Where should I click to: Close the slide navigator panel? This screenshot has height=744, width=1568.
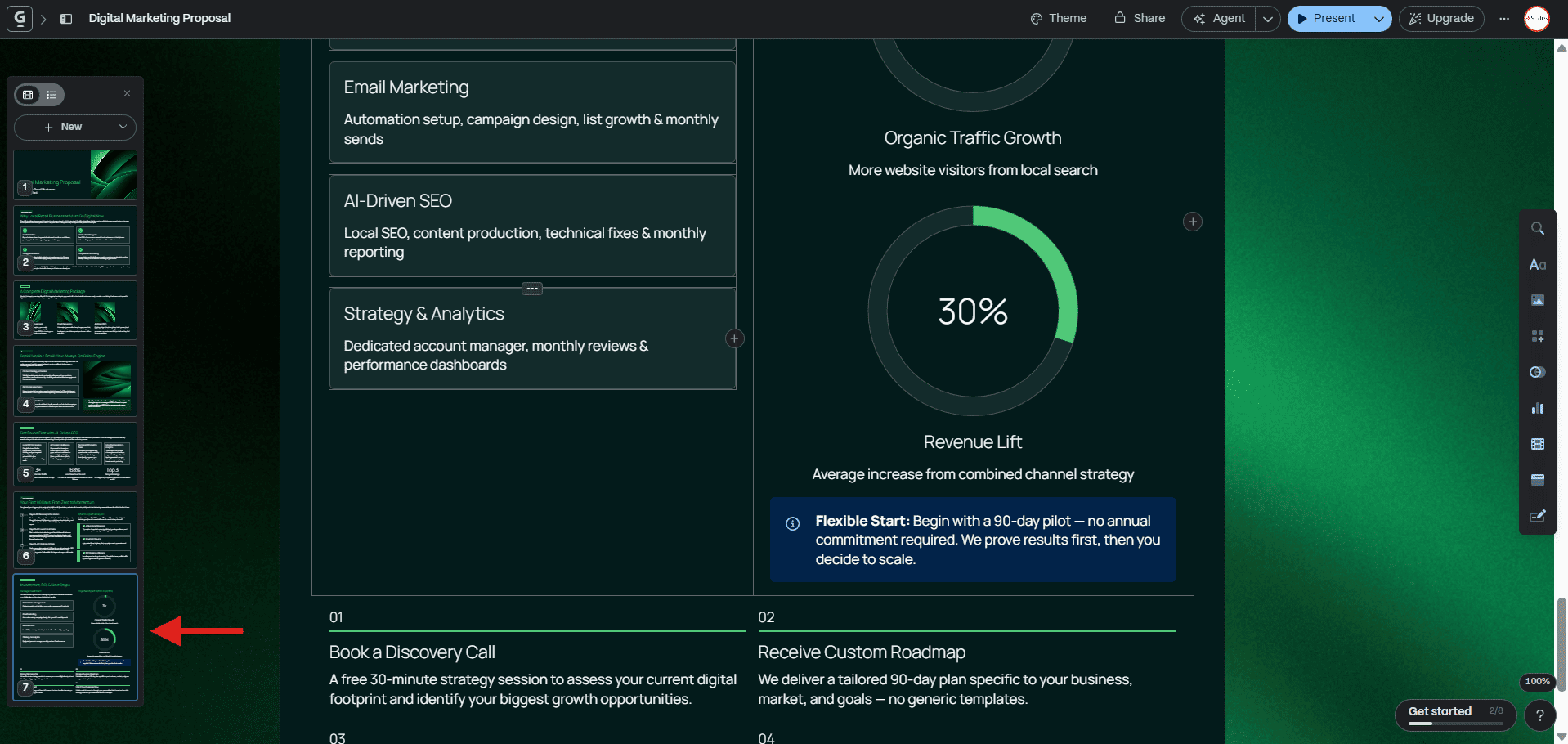point(127,93)
